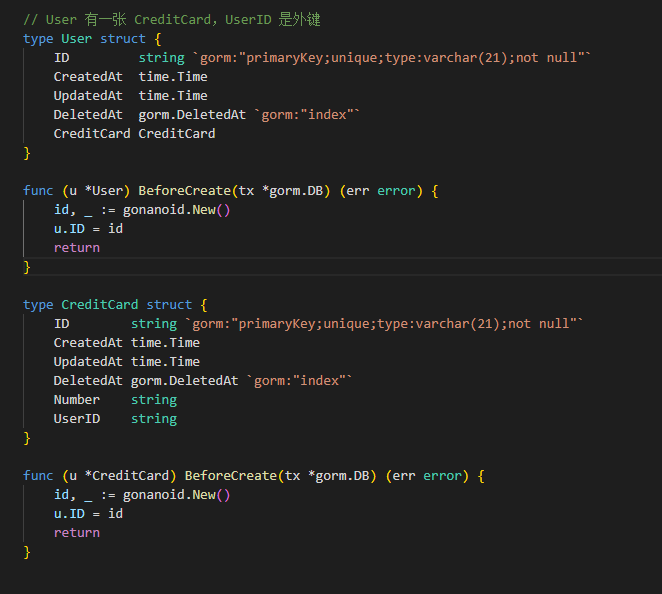Click the Number field in CreditCard struct
Screen dimensions: 662x594
[x=77, y=400]
